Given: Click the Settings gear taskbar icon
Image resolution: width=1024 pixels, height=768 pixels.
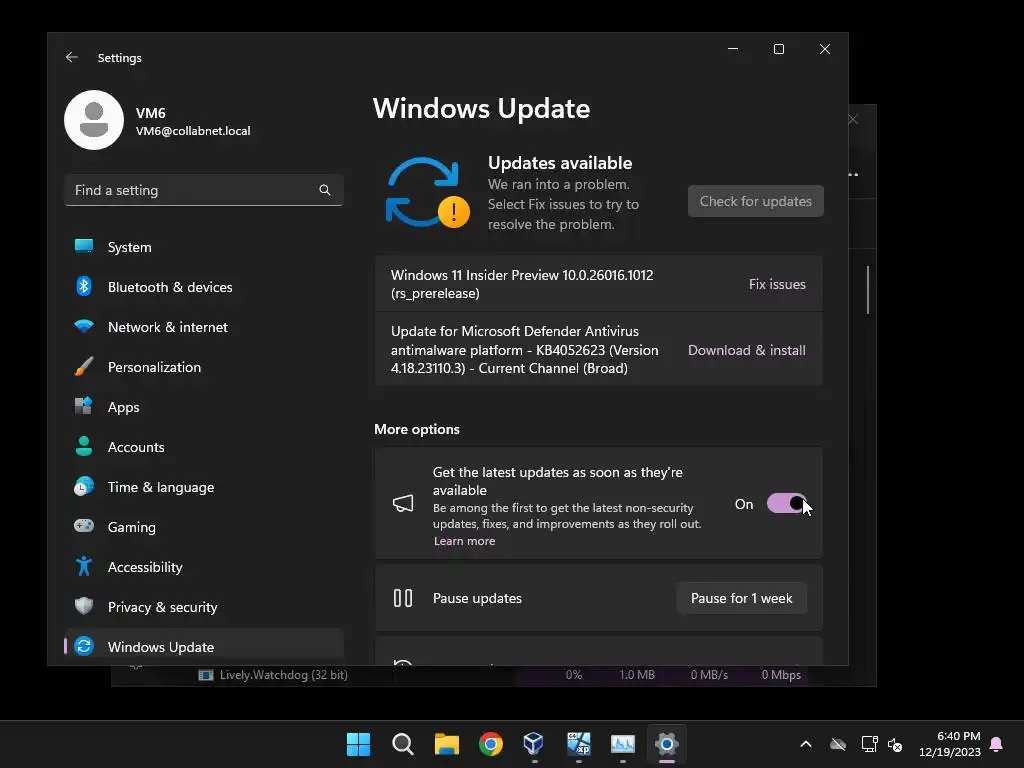Looking at the screenshot, I should coord(667,744).
